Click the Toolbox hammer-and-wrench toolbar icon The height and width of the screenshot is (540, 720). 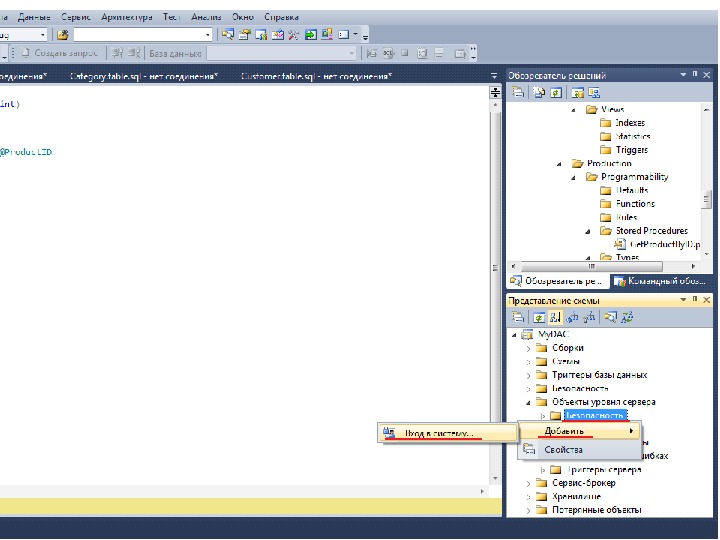pos(293,34)
